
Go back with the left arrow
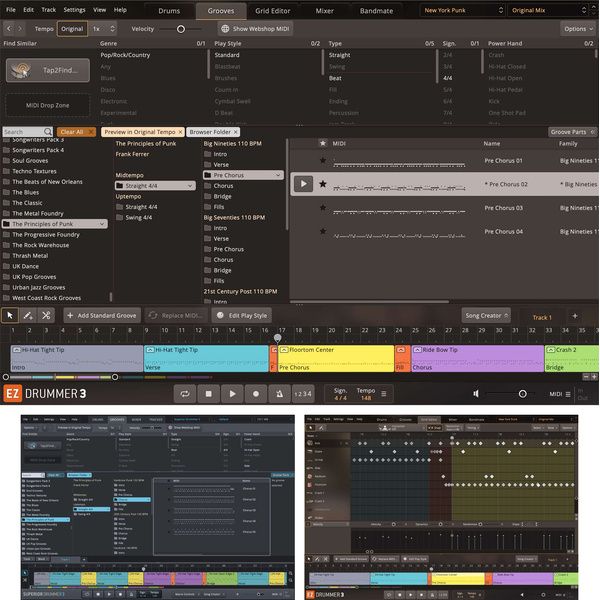9,29
